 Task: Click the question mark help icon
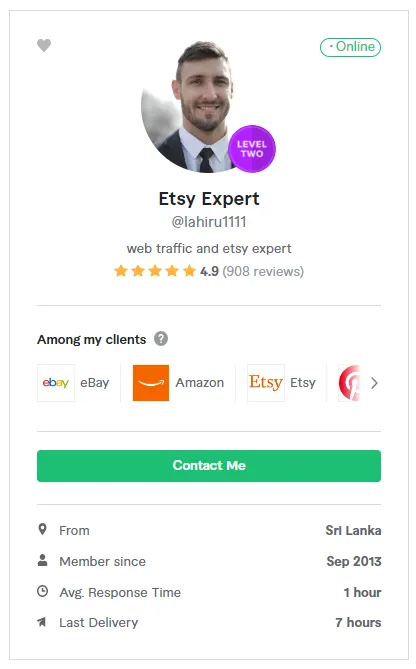[x=161, y=339]
